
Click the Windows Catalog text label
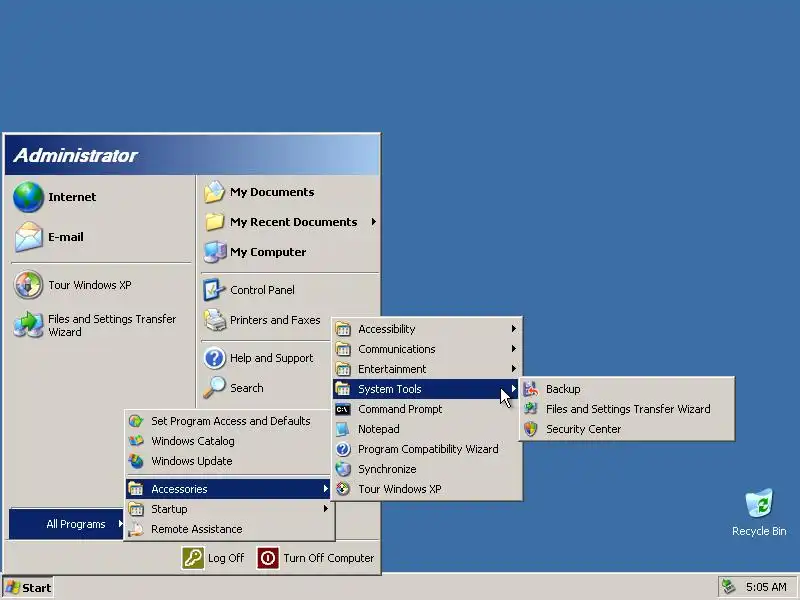(193, 441)
